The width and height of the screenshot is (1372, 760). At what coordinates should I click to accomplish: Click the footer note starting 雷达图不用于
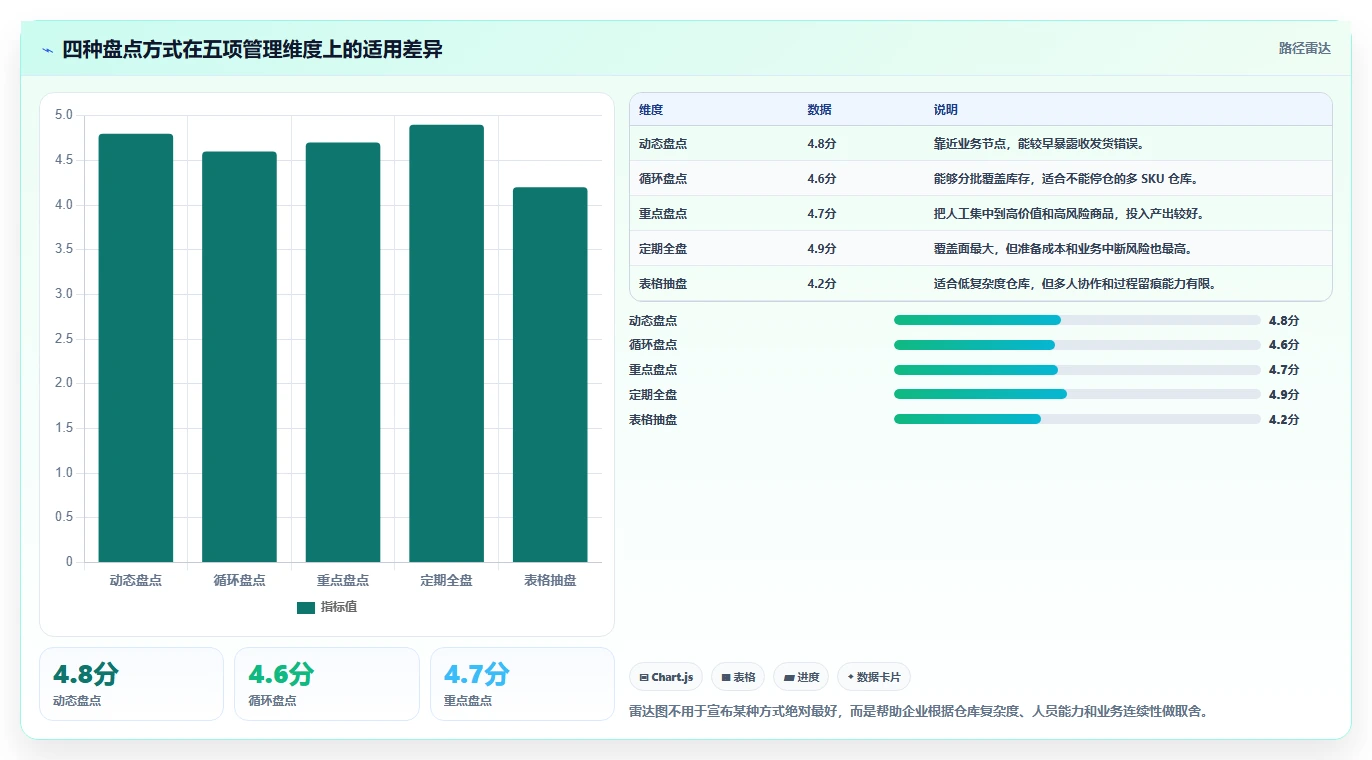(918, 712)
